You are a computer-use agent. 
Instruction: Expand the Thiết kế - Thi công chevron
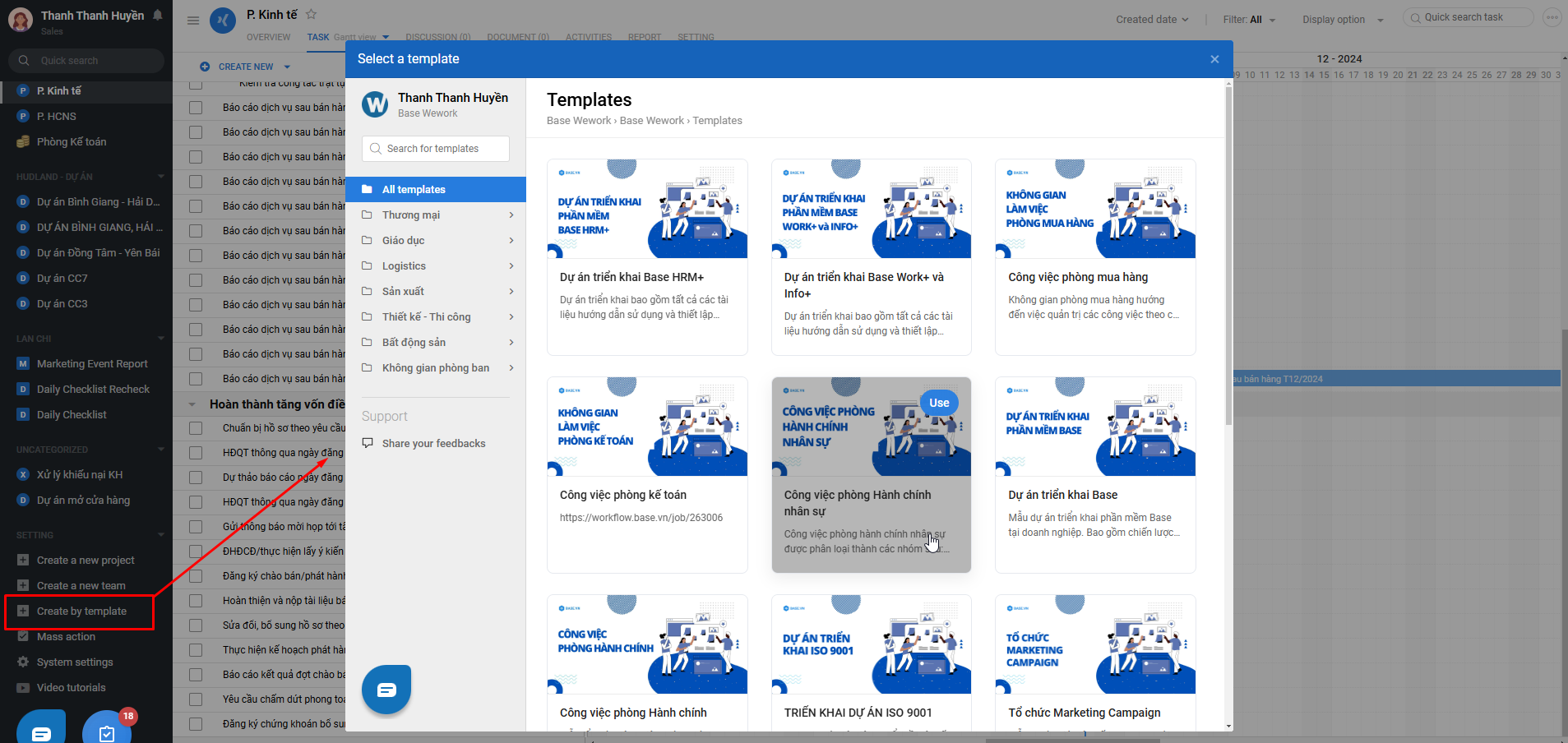(x=511, y=316)
